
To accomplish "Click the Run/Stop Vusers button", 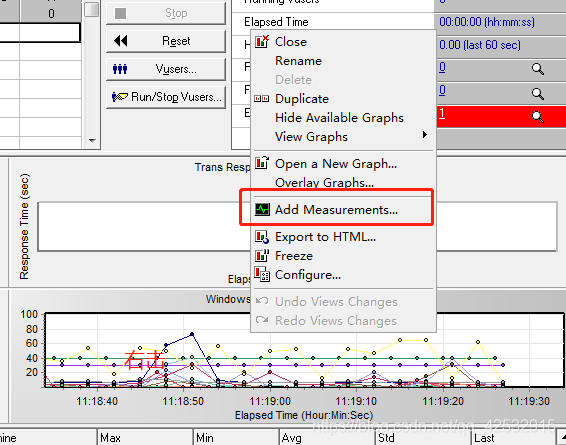I will (166, 96).
